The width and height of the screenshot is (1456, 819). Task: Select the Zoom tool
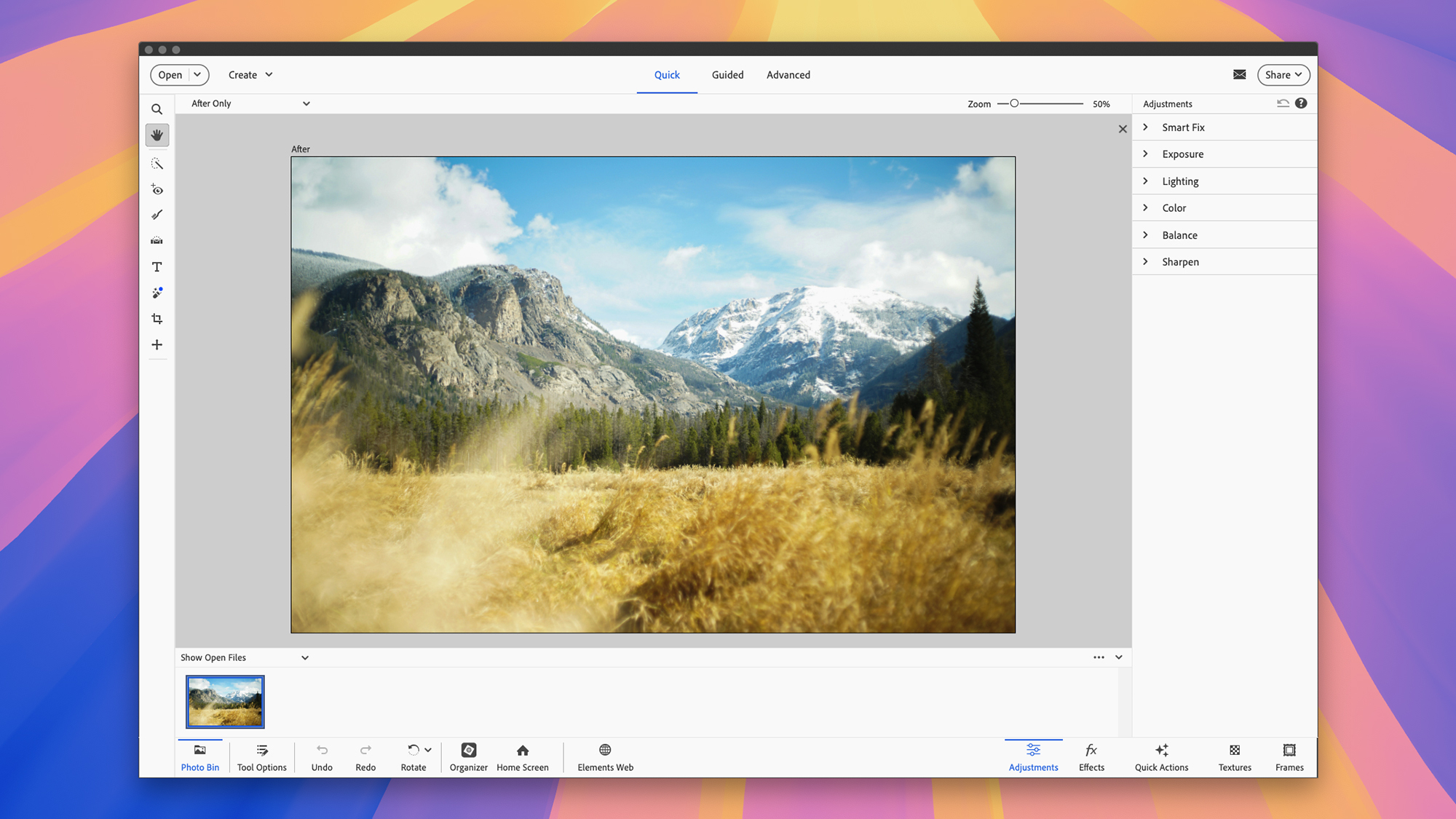[x=157, y=108]
